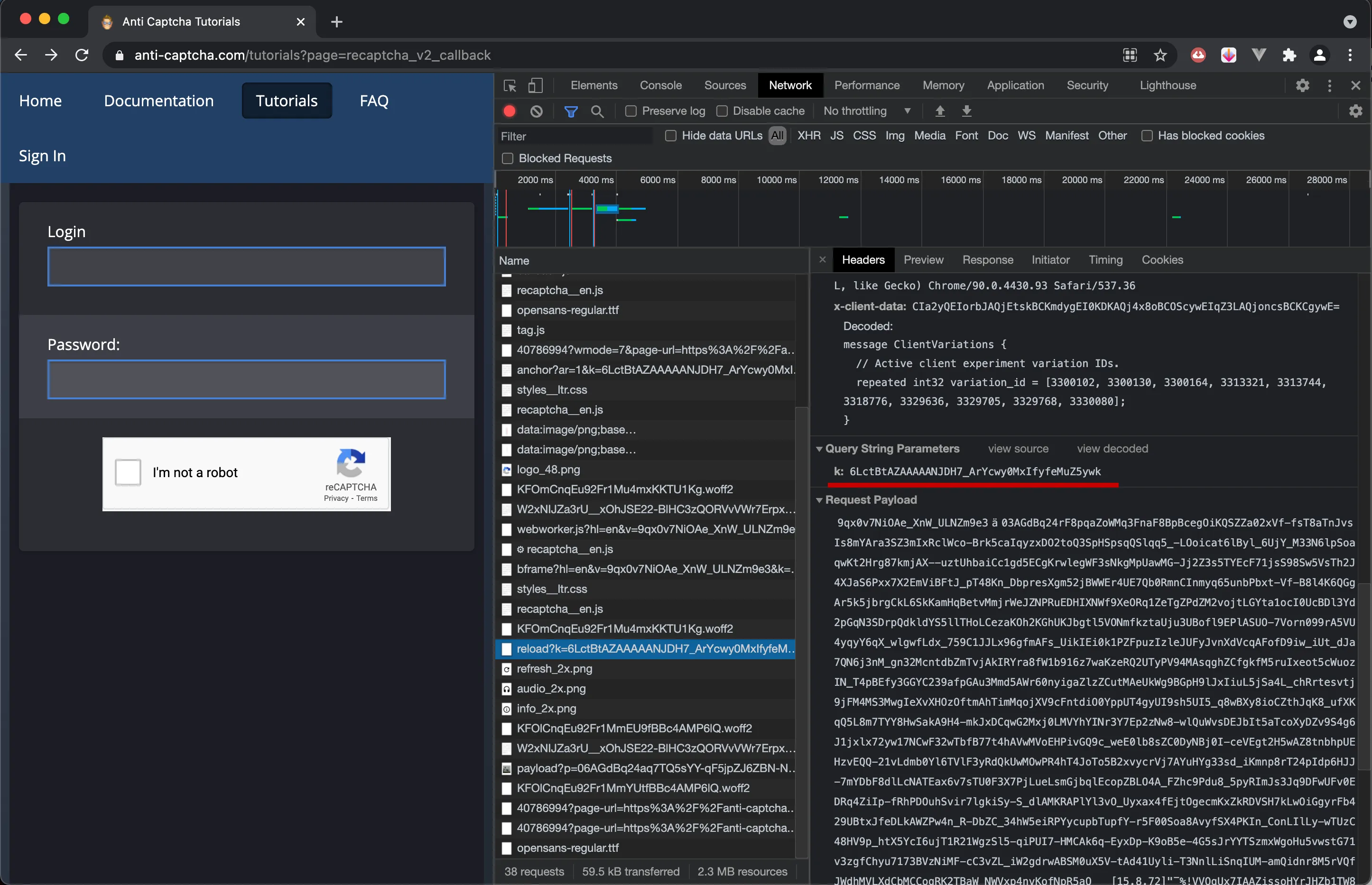Click the view source link
Image resolution: width=1372 pixels, height=885 pixels.
1018,449
